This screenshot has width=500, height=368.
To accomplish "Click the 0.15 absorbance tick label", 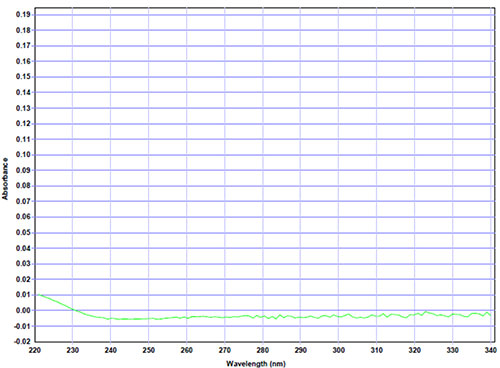I will click(x=23, y=77).
